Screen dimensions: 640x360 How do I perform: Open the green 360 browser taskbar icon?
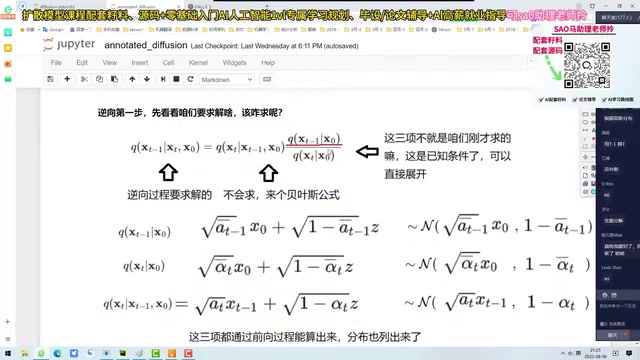(41, 353)
